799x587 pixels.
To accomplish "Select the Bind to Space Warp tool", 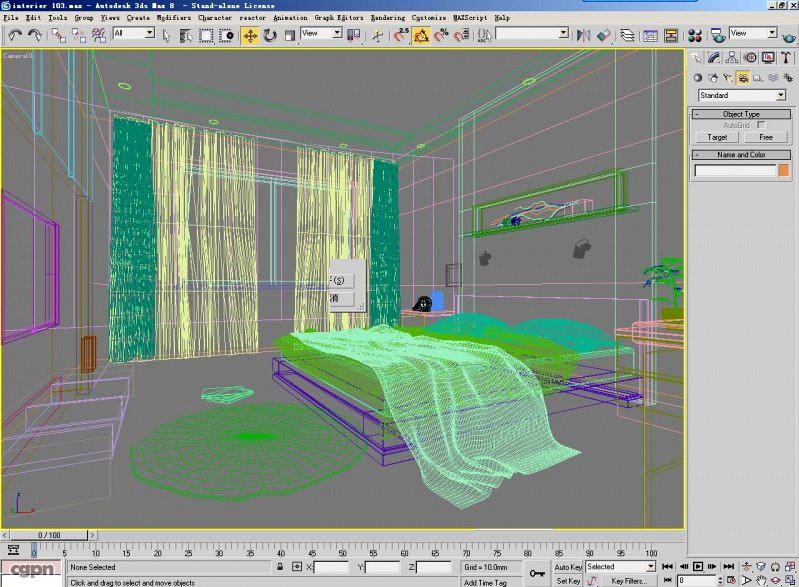I will (x=99, y=35).
